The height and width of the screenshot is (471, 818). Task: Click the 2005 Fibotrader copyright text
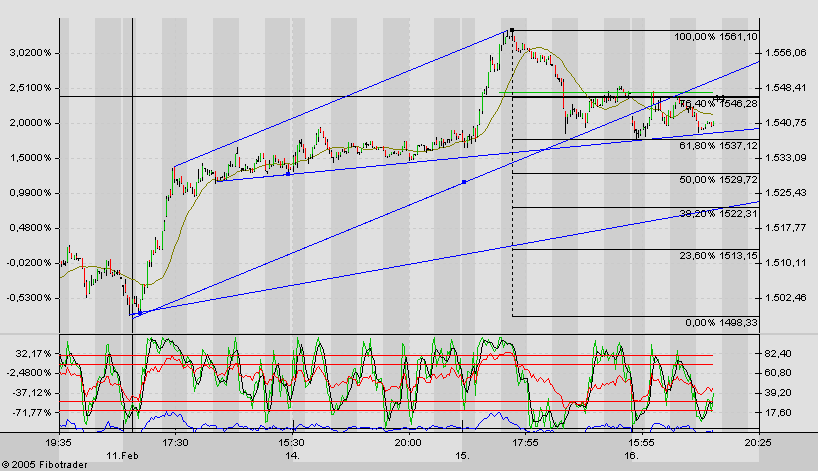click(x=44, y=465)
